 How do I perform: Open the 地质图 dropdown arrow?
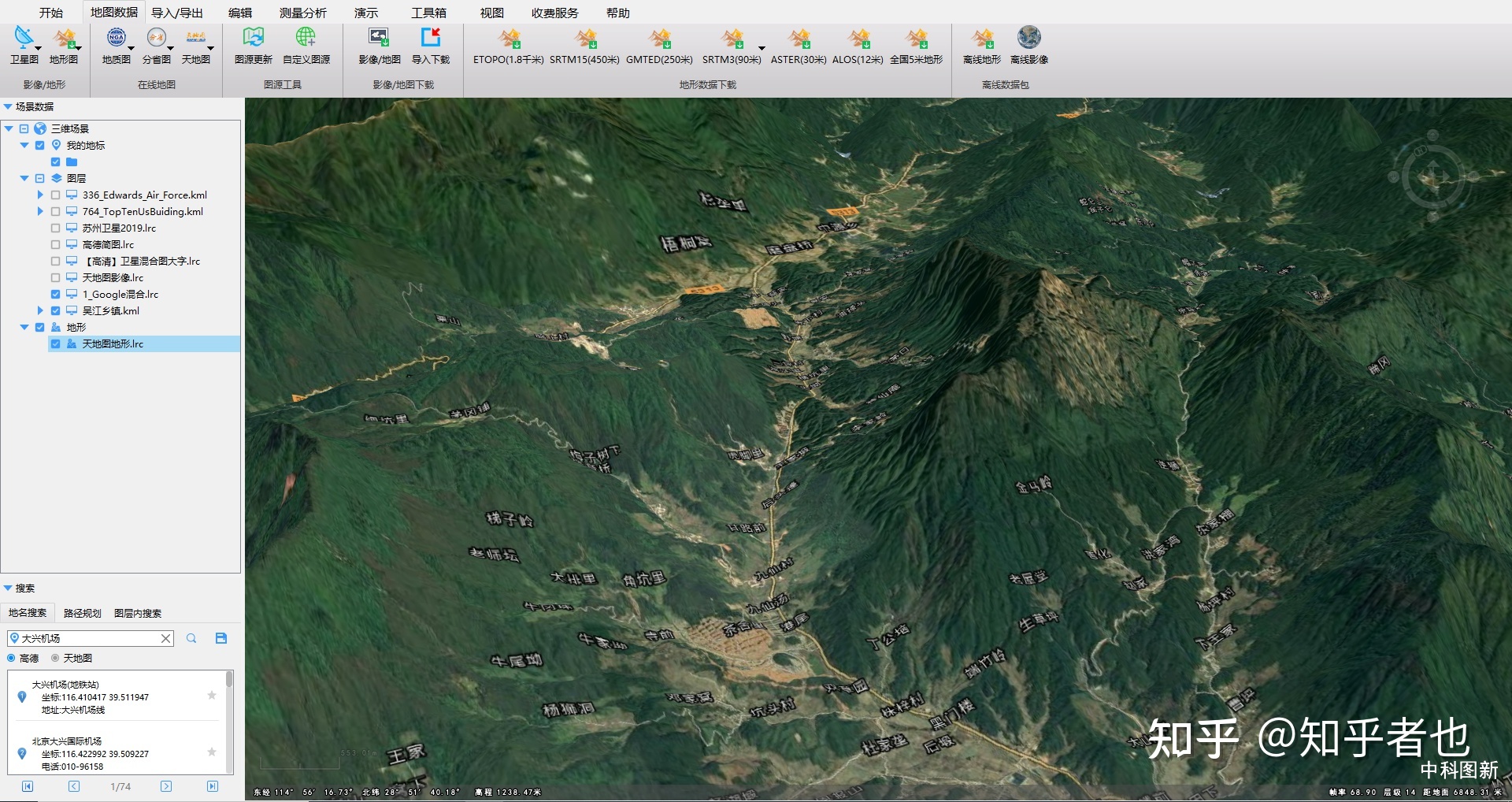(131, 49)
